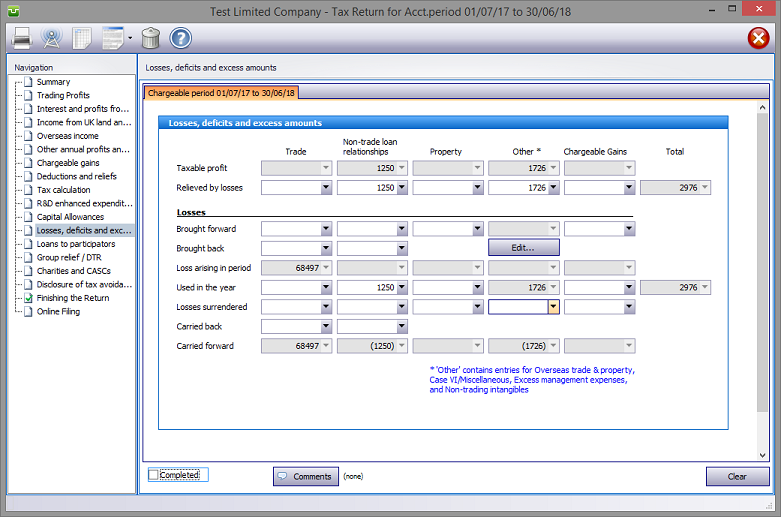781x517 pixels.
Task: Open Income from UK land item
Action: point(84,122)
